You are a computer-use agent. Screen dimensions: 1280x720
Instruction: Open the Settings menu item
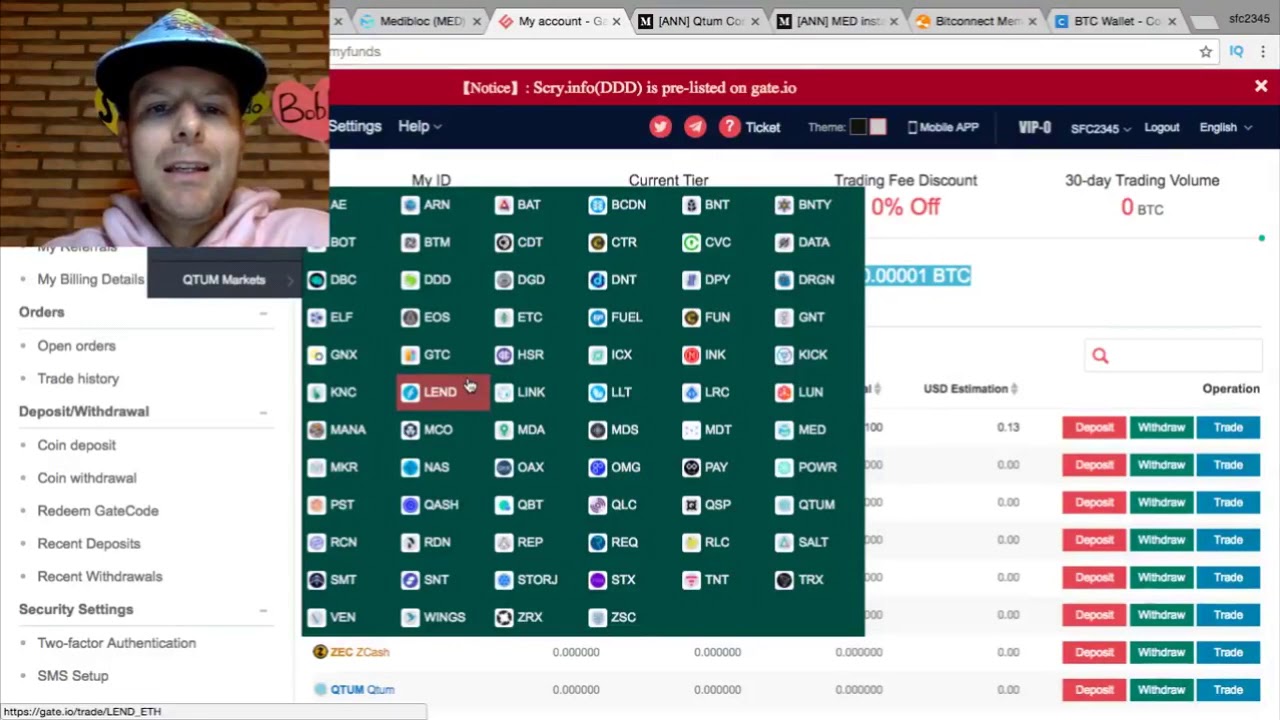355,127
